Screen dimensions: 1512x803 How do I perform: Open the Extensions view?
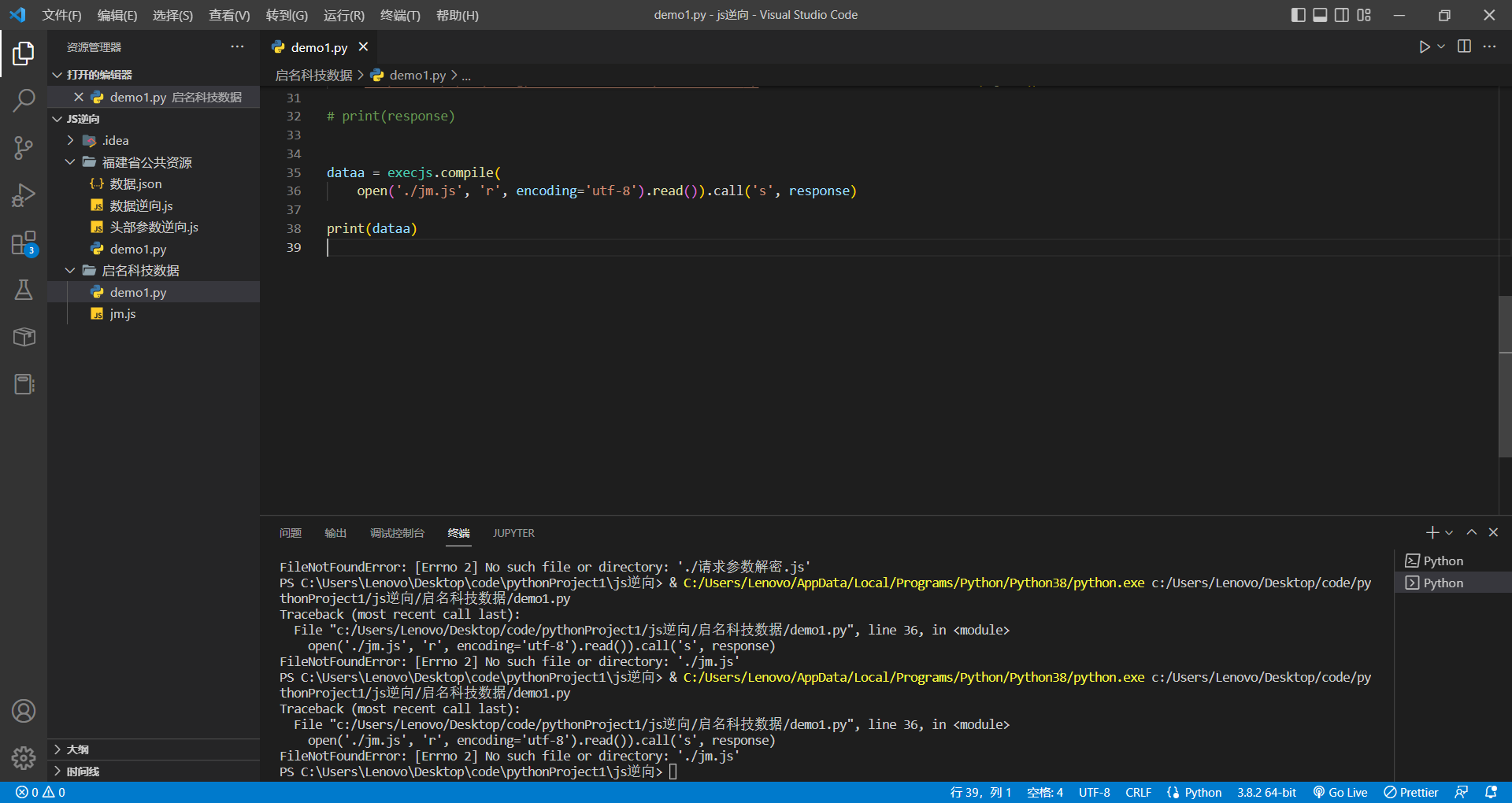tap(24, 243)
